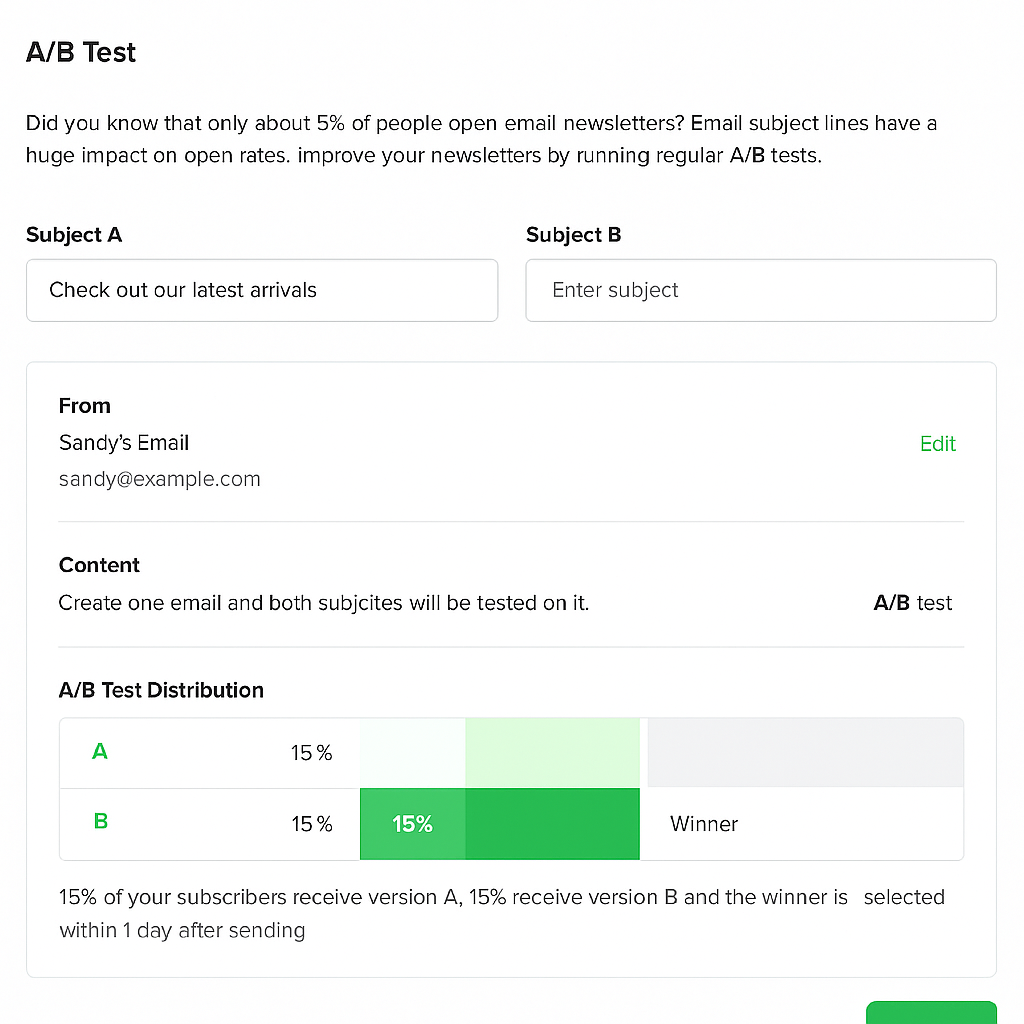Select the Subject B tab section
This screenshot has height=1024, width=1024.
573,235
